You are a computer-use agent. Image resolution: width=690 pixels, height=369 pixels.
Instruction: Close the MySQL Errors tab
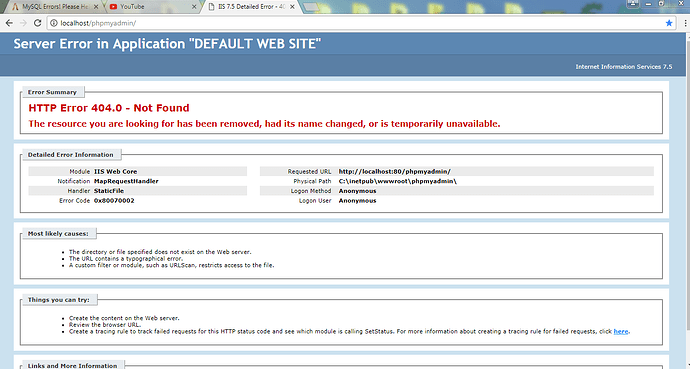96,7
